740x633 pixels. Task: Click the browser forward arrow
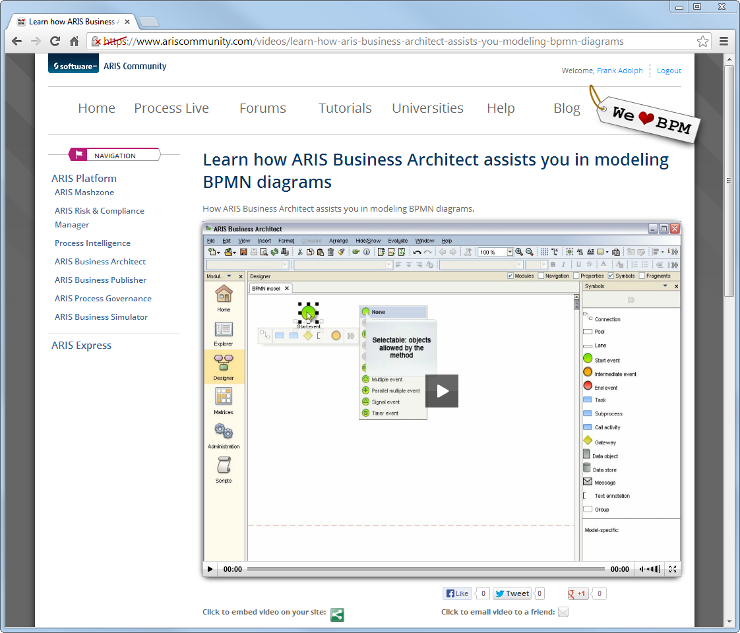click(36, 42)
